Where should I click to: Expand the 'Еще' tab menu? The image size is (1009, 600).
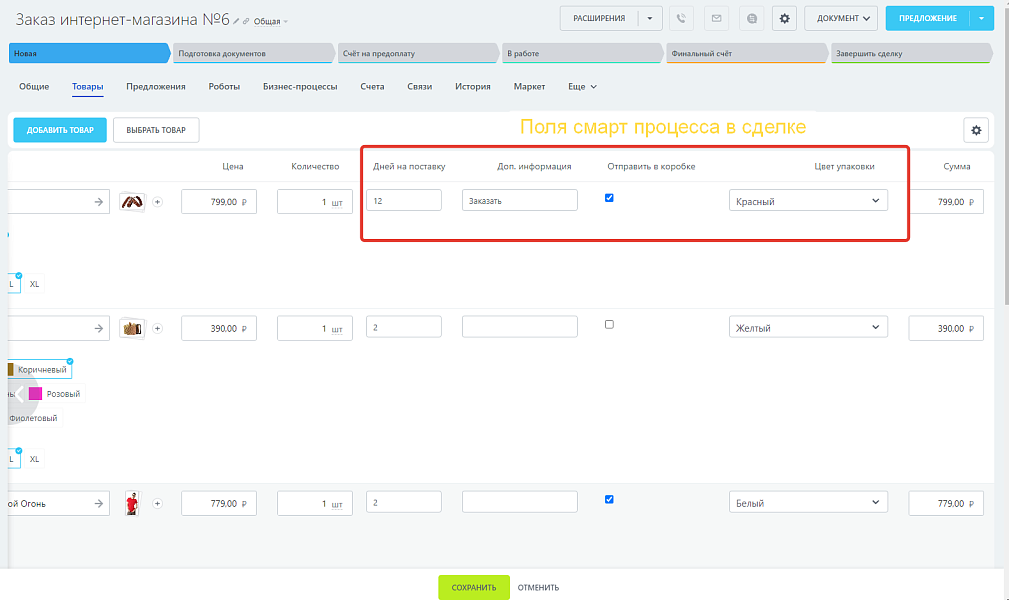(582, 87)
